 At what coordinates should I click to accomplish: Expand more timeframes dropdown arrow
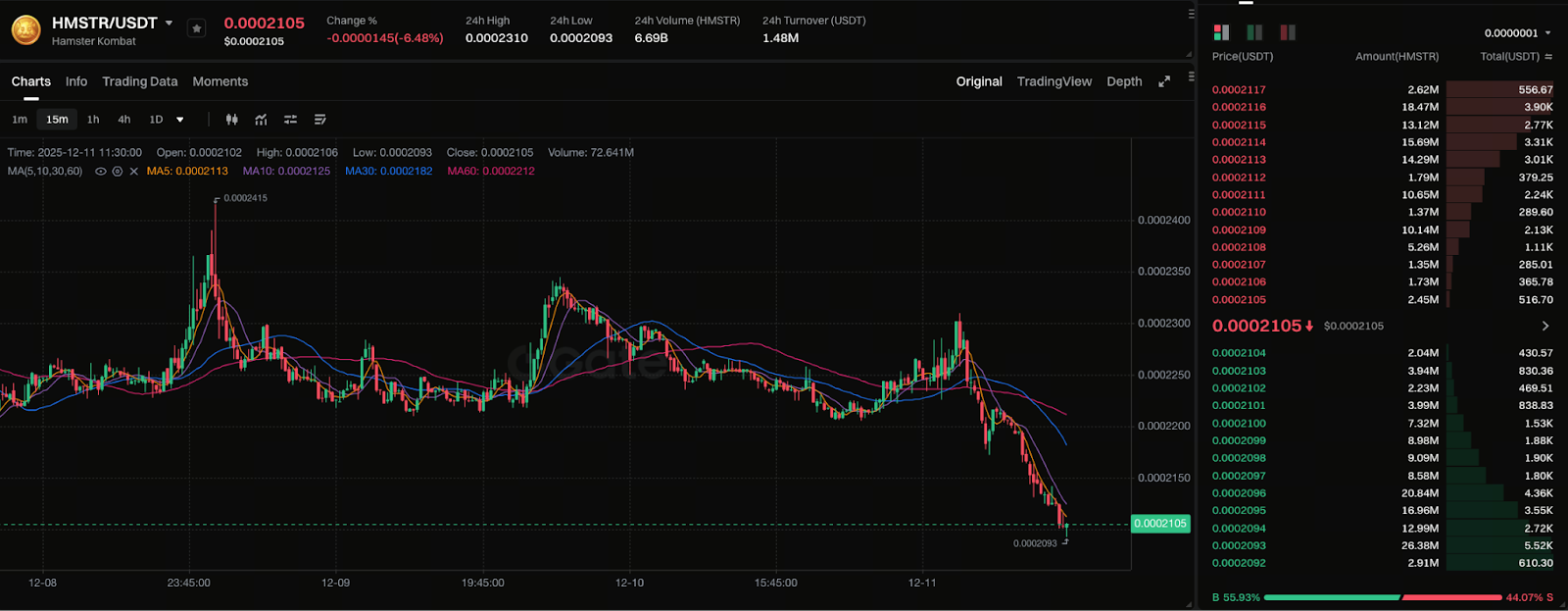pyautogui.click(x=180, y=120)
